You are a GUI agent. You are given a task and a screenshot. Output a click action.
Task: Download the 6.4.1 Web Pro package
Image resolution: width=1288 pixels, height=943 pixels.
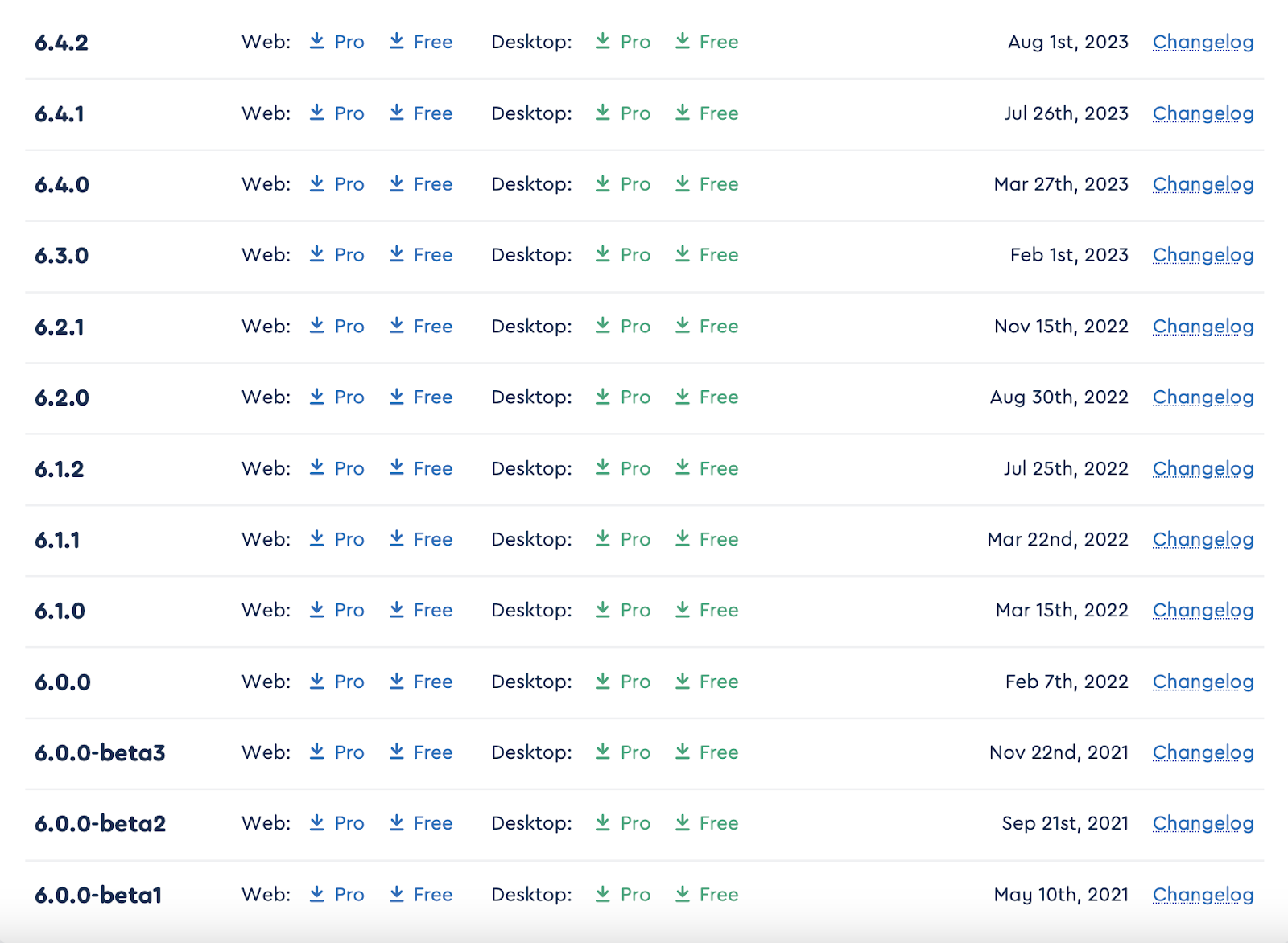coord(336,113)
